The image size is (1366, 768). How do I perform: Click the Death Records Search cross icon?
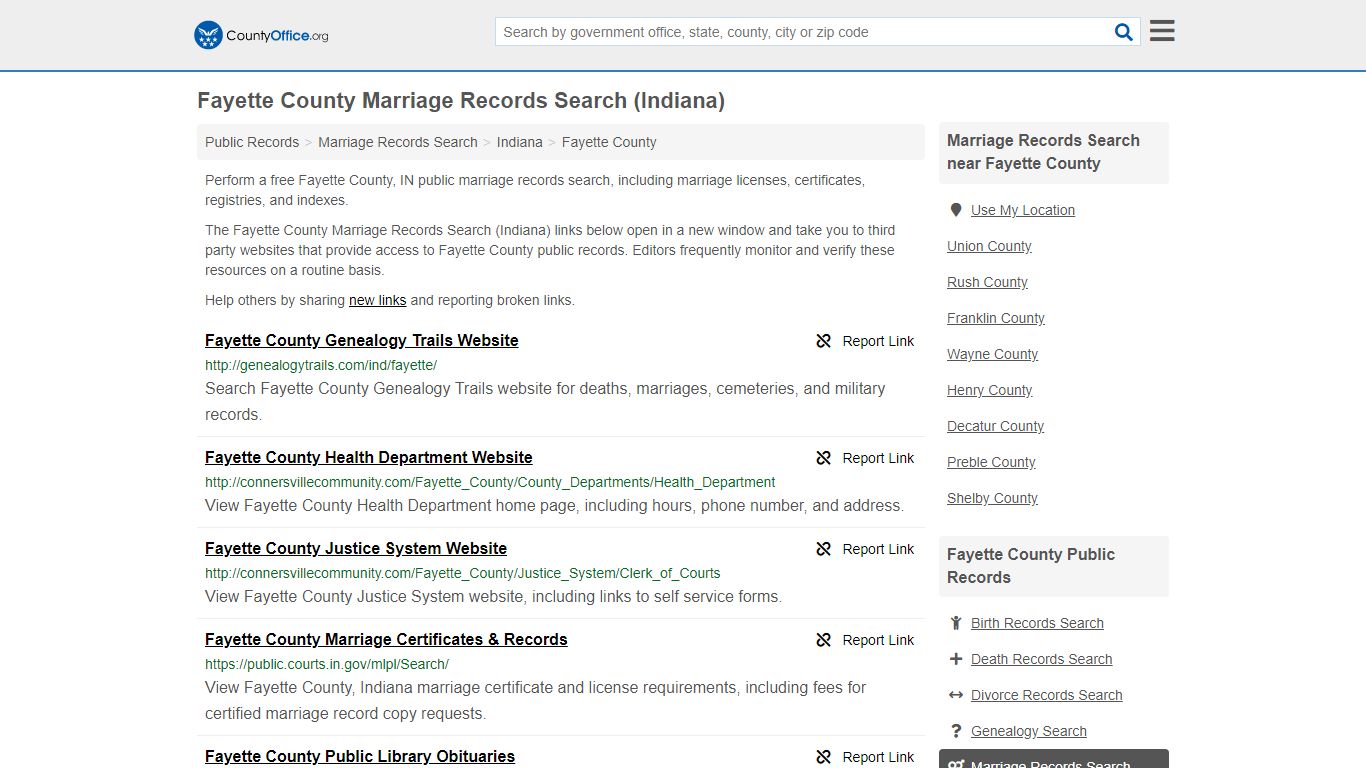pos(956,659)
